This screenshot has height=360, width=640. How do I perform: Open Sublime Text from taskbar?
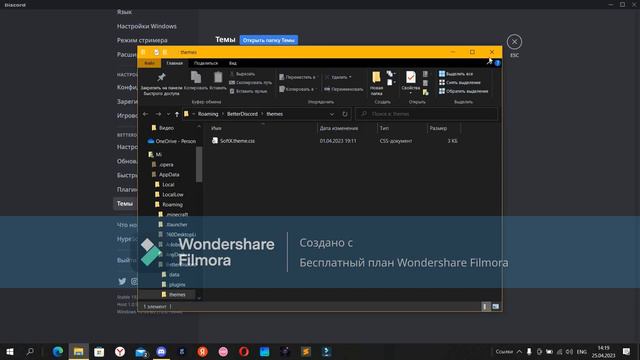306,351
